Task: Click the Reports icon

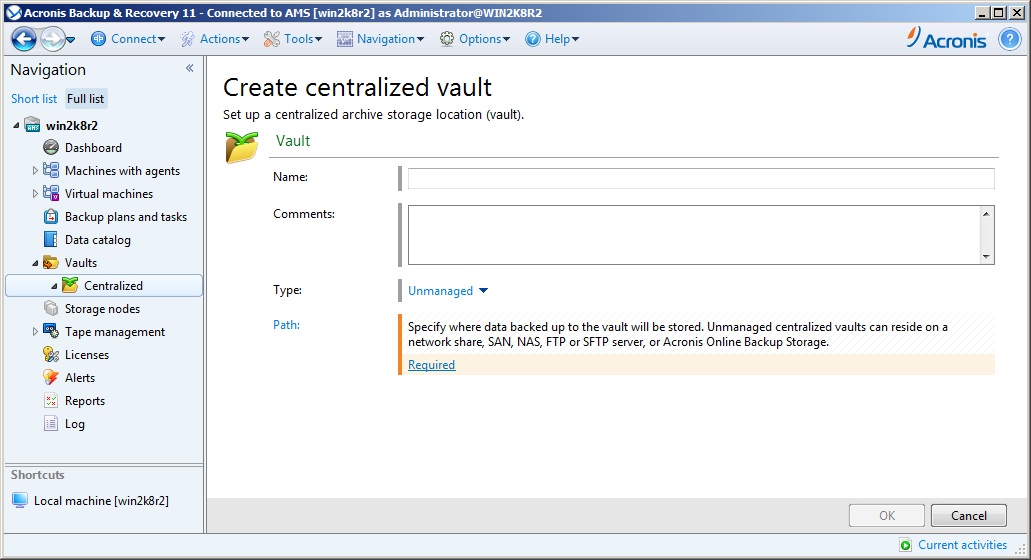Action: pyautogui.click(x=51, y=400)
